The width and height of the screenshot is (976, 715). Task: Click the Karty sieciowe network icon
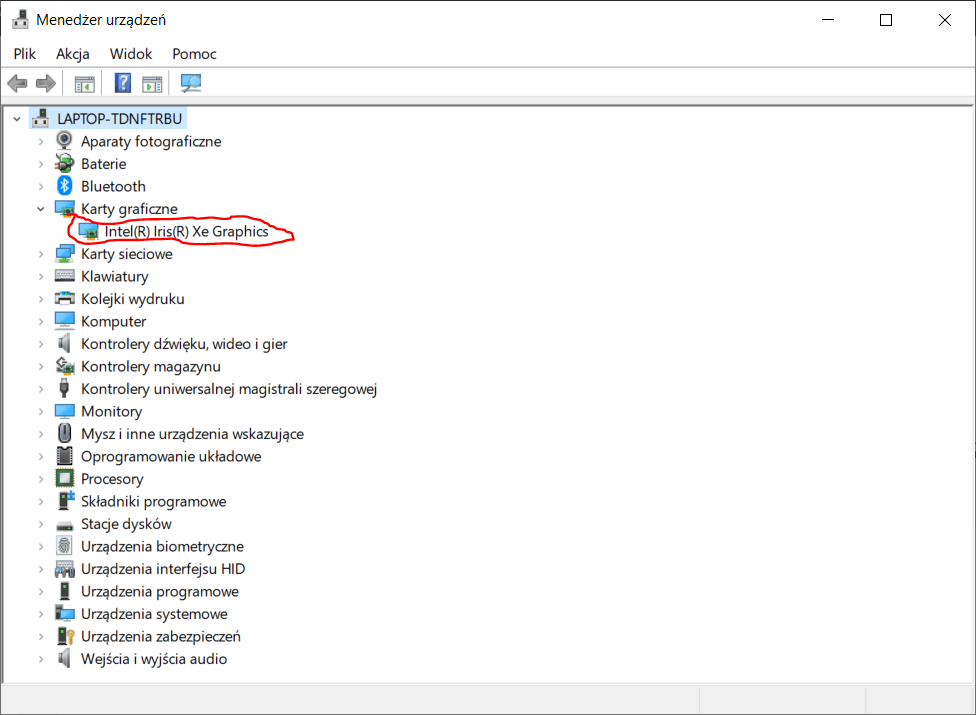65,253
